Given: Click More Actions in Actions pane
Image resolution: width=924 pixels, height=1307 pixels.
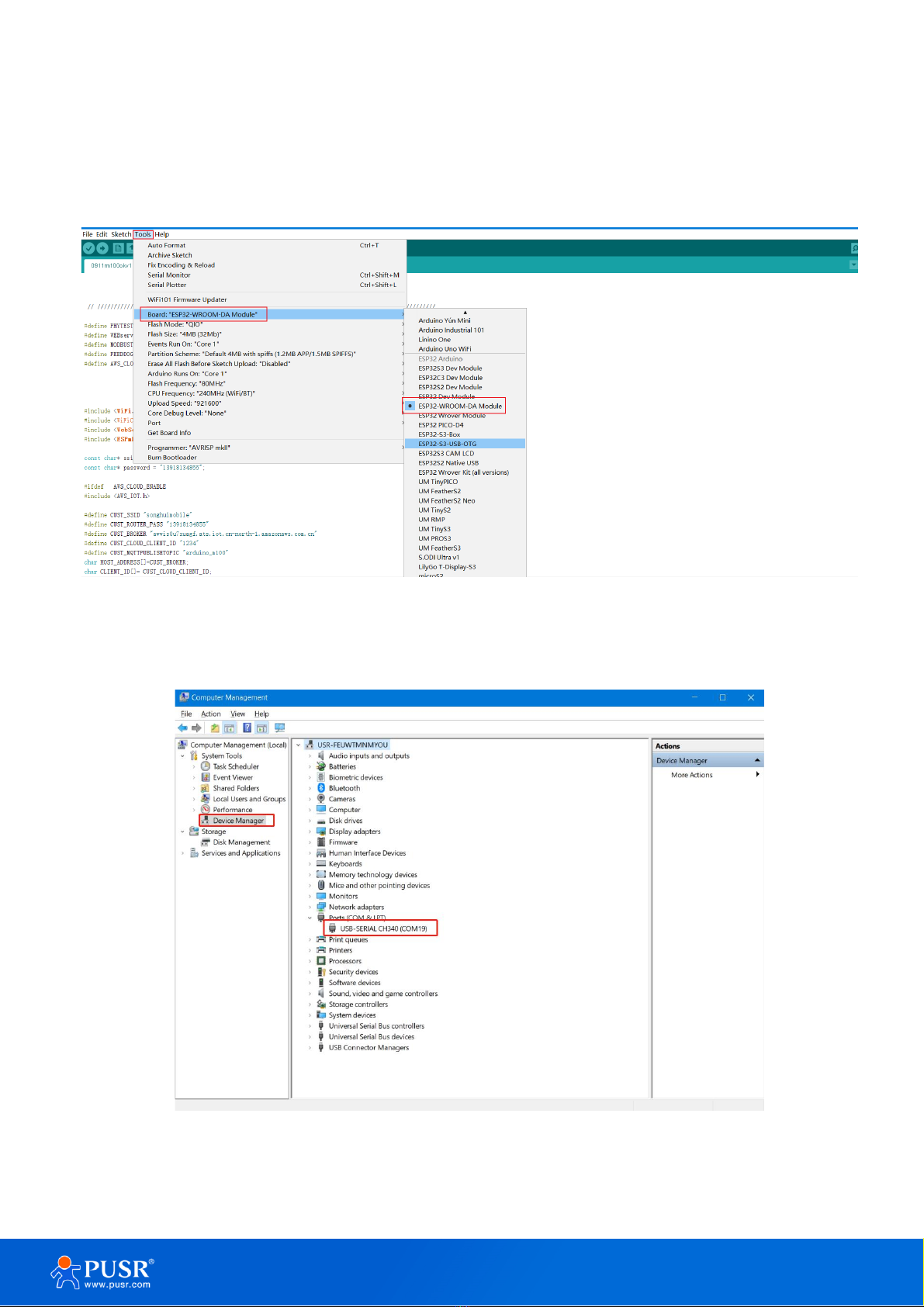Looking at the screenshot, I should point(692,775).
